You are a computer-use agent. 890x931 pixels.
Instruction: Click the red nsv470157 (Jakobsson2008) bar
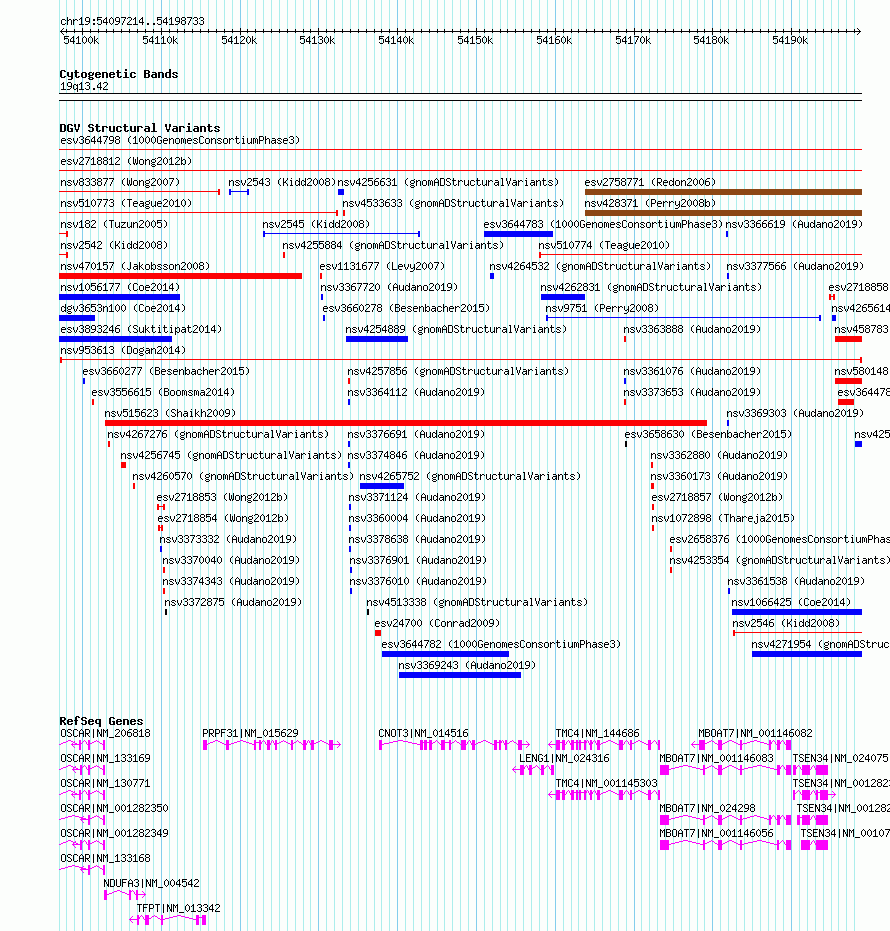(x=180, y=276)
